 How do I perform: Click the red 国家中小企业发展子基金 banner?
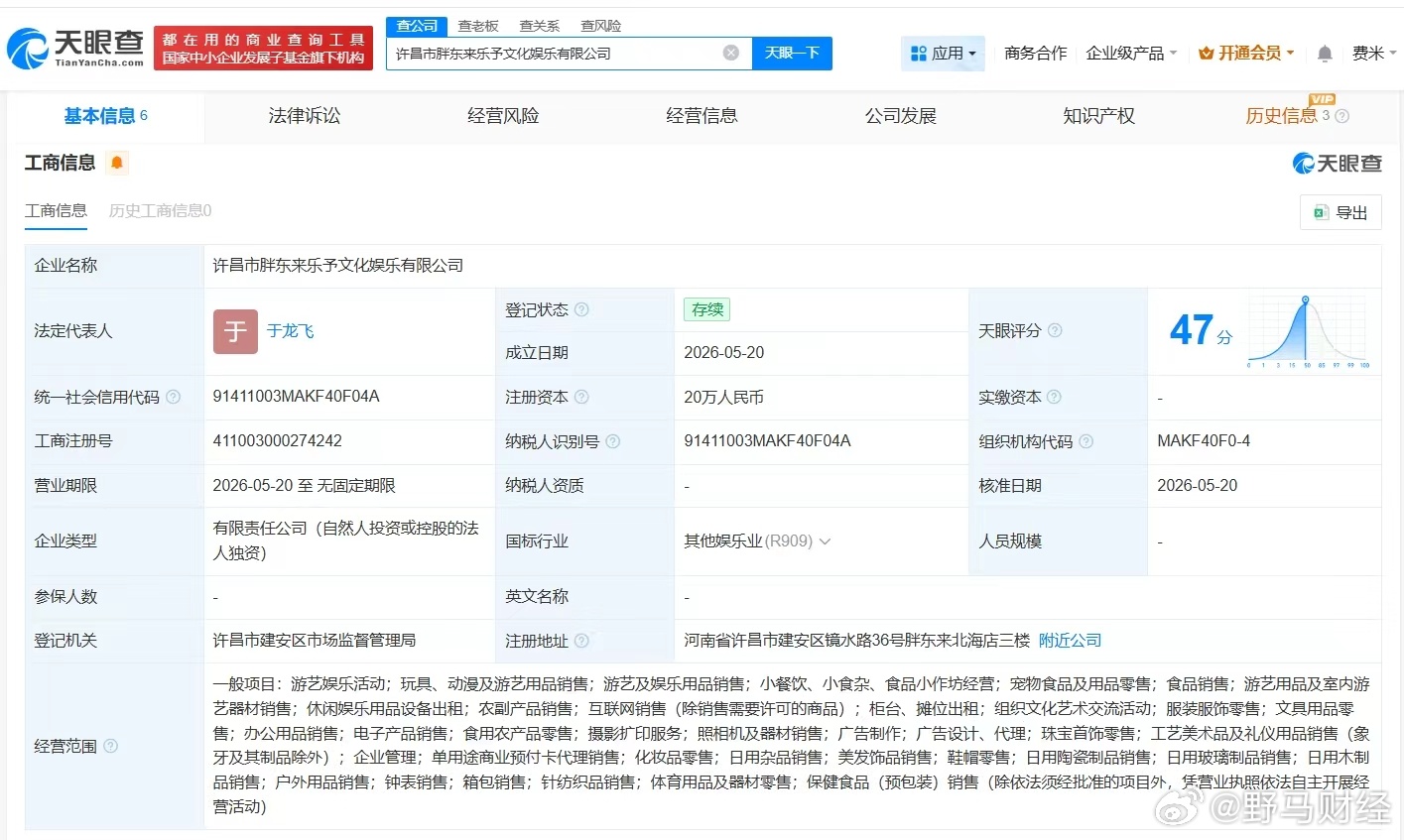coord(263,49)
